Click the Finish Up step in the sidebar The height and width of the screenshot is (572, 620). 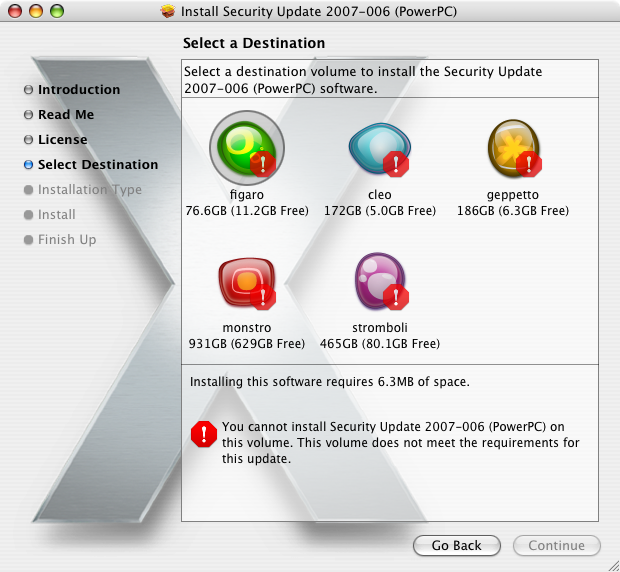(x=60, y=240)
